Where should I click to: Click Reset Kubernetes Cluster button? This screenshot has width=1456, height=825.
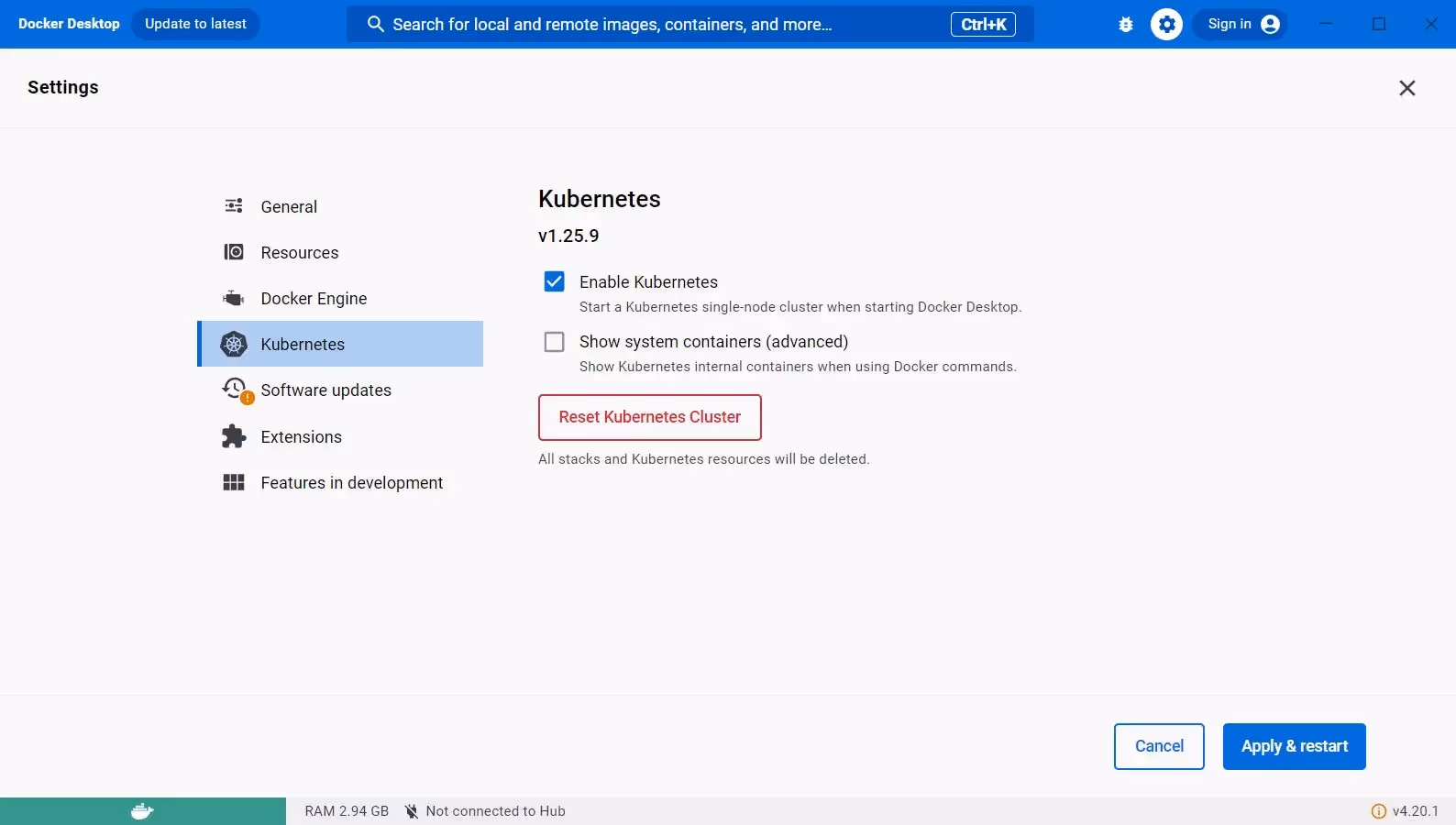point(650,417)
